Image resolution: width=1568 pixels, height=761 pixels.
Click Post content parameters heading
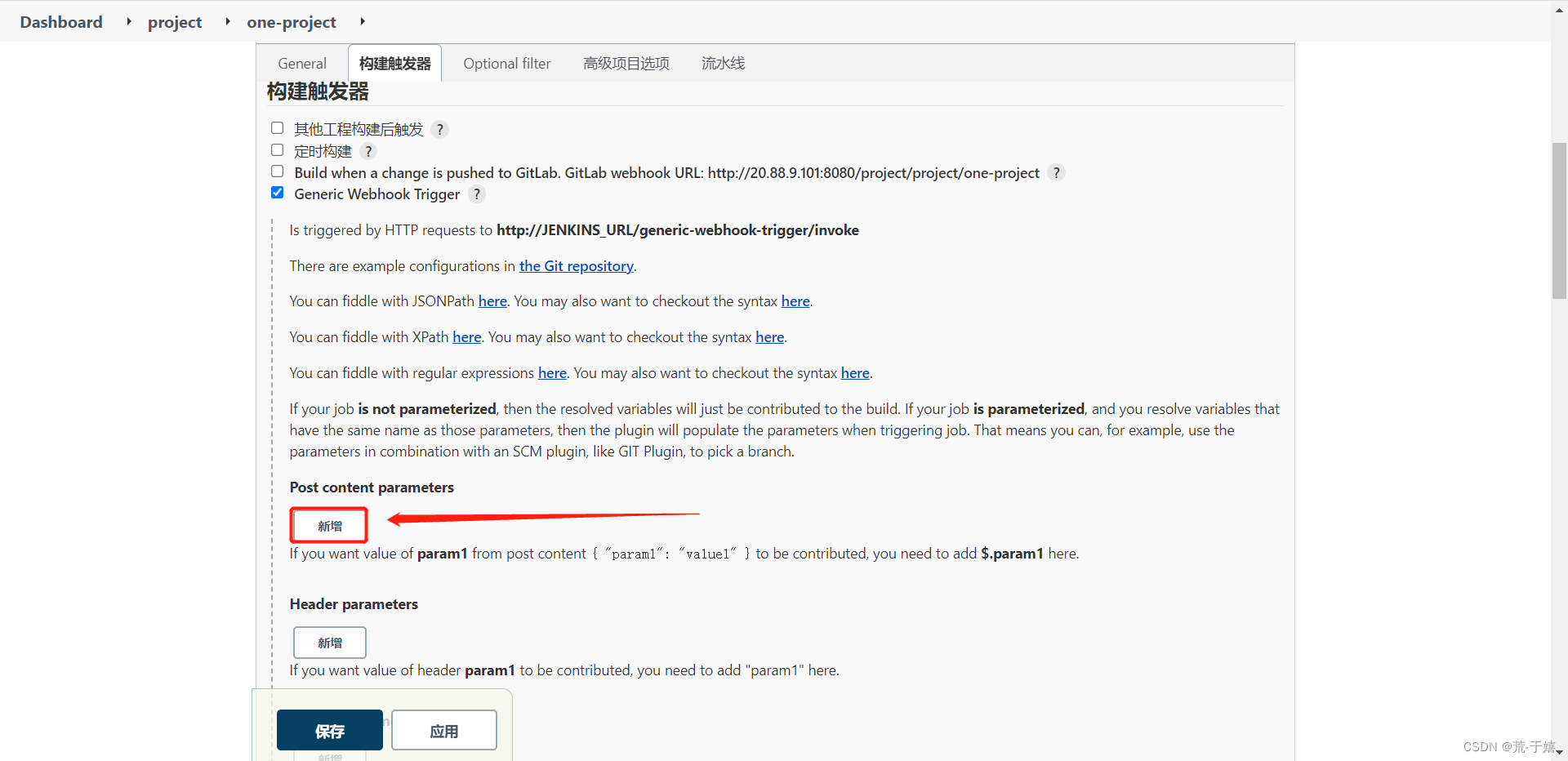(372, 487)
